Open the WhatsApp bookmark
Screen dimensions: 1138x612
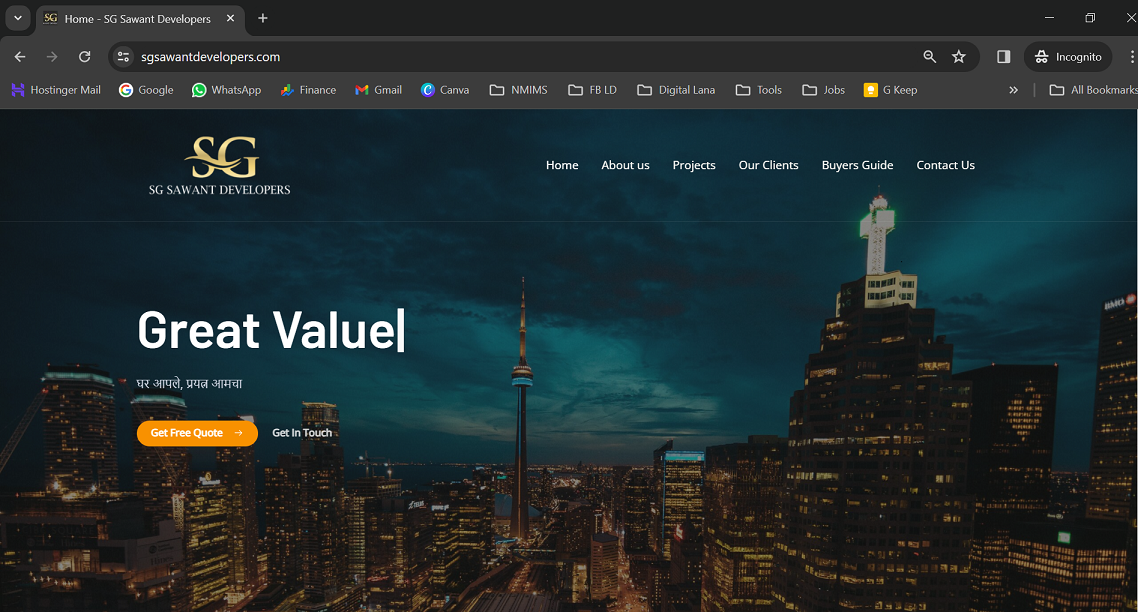[226, 90]
